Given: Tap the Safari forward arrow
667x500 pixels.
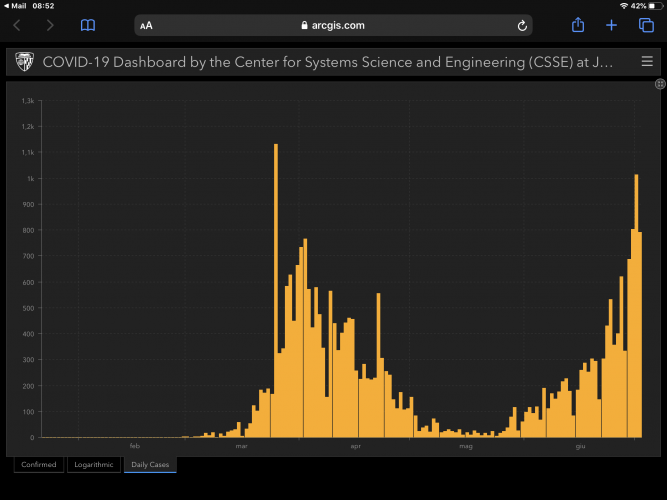Looking at the screenshot, I should point(49,25).
